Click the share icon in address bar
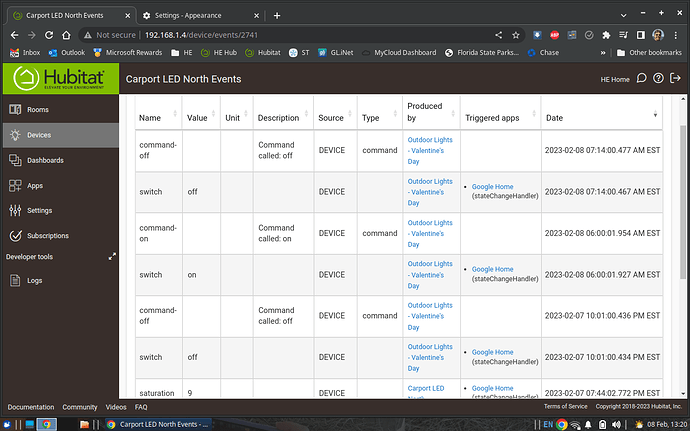 pyautogui.click(x=499, y=35)
